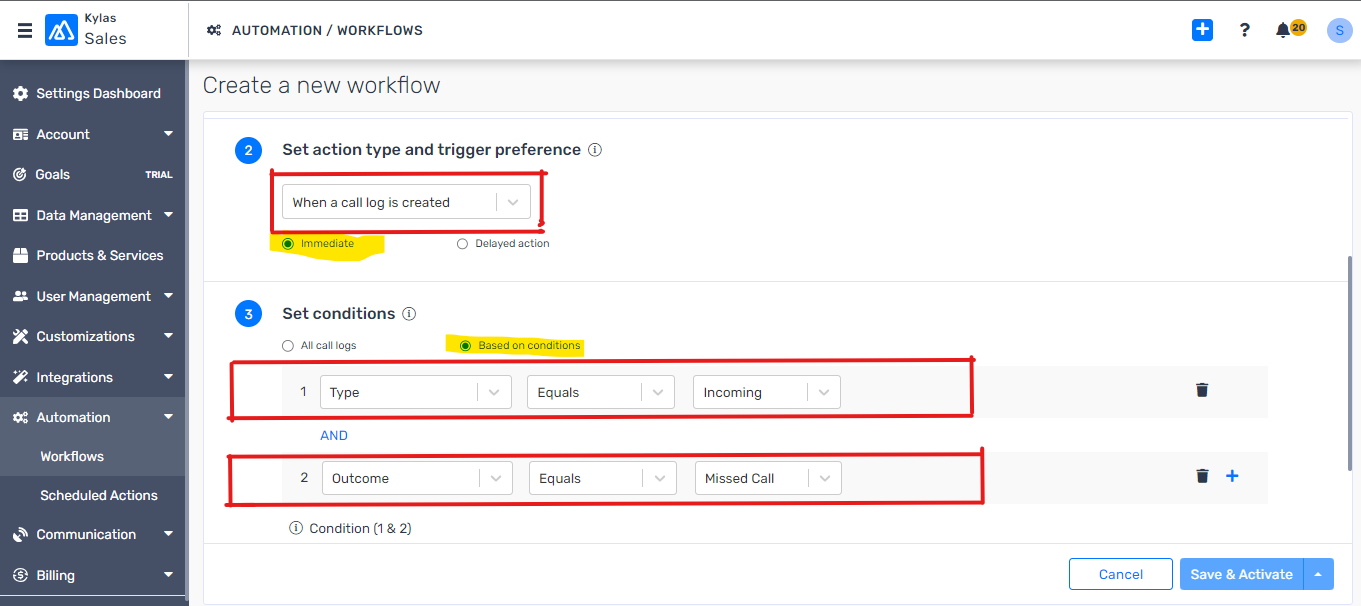Choose the Immediate radio option
This screenshot has height=606, width=1361.
tap(288, 244)
